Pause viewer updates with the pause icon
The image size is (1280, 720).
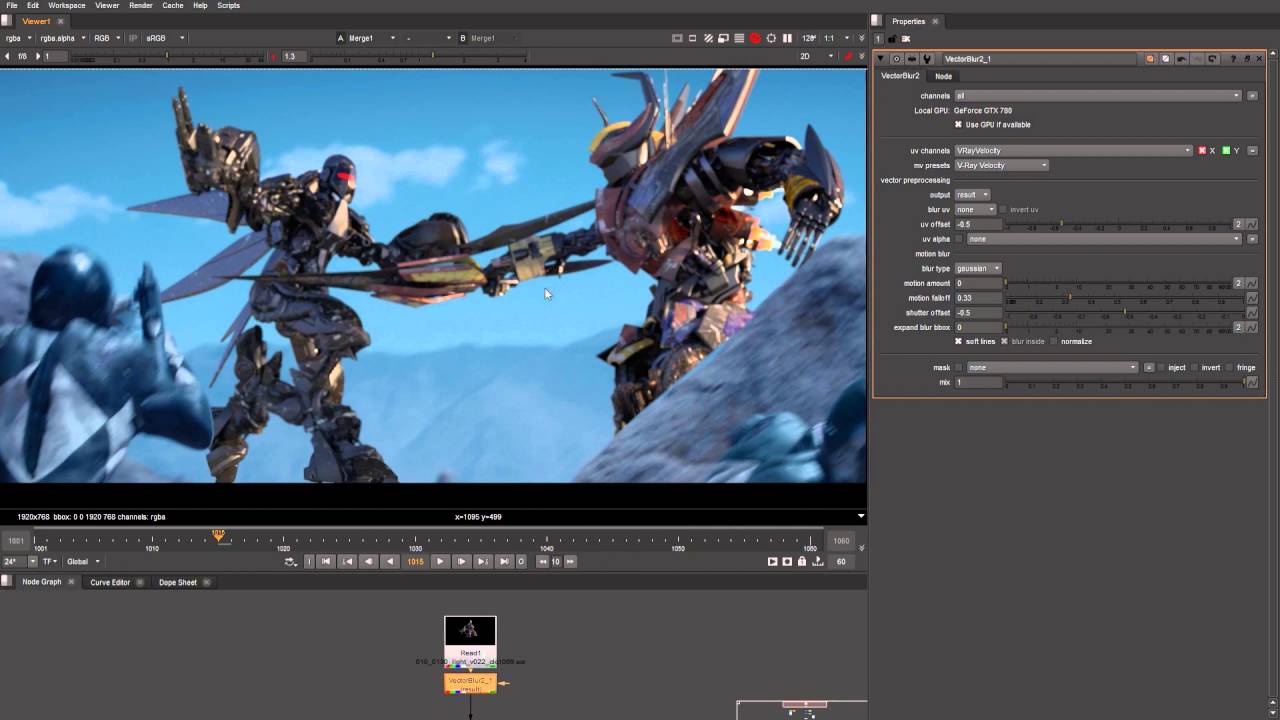click(787, 38)
